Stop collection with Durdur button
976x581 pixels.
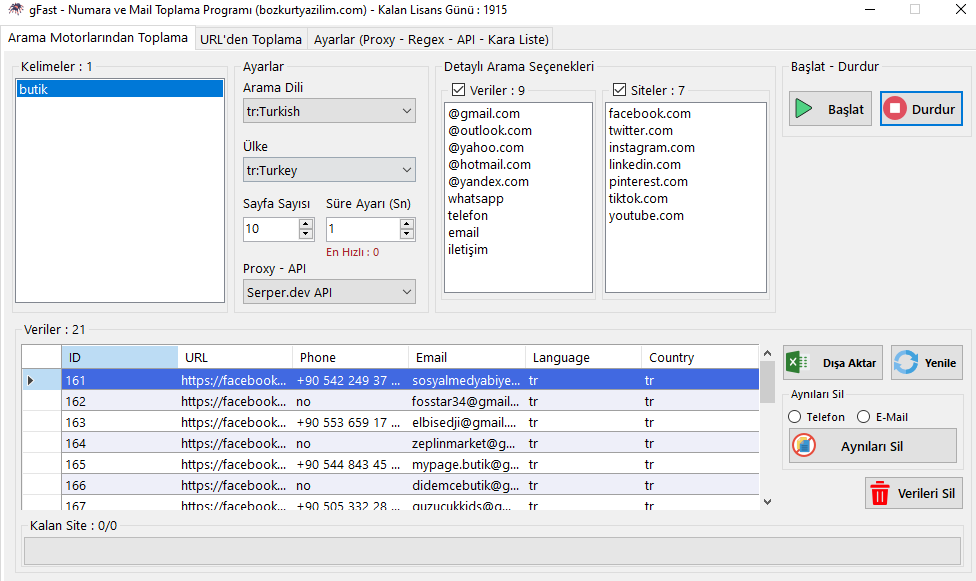[921, 109]
